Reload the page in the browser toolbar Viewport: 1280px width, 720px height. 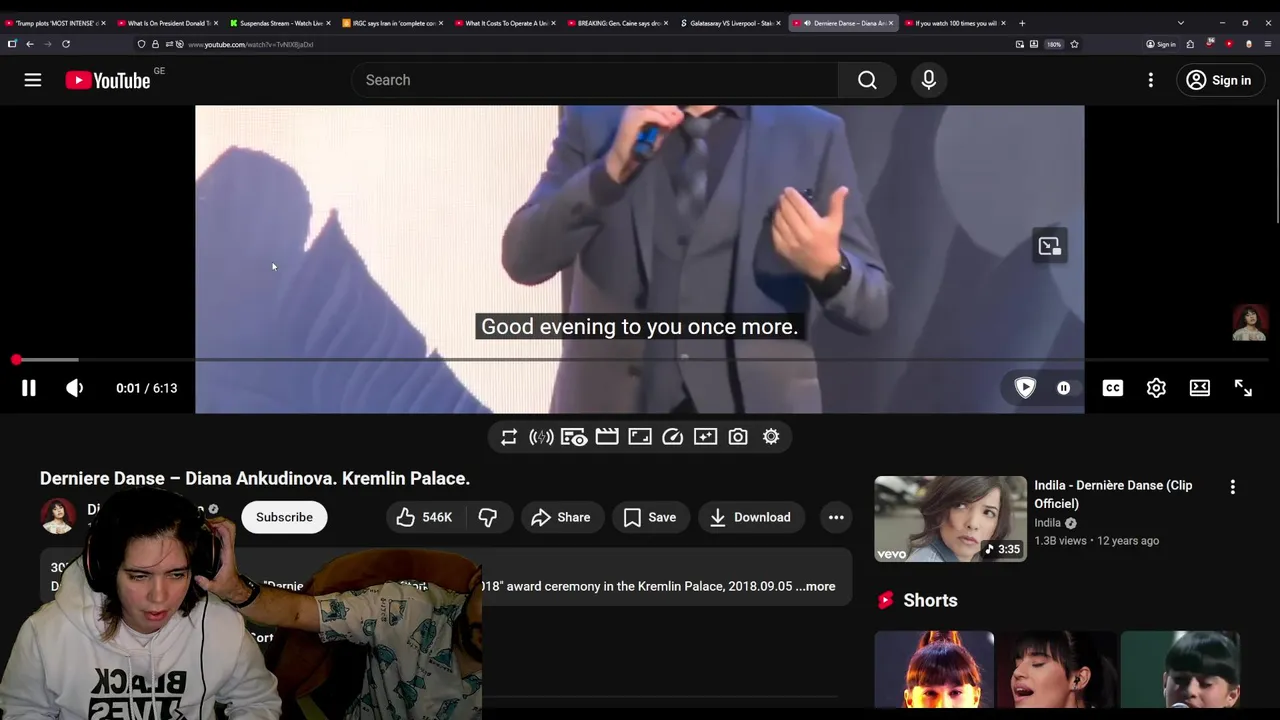tap(66, 44)
